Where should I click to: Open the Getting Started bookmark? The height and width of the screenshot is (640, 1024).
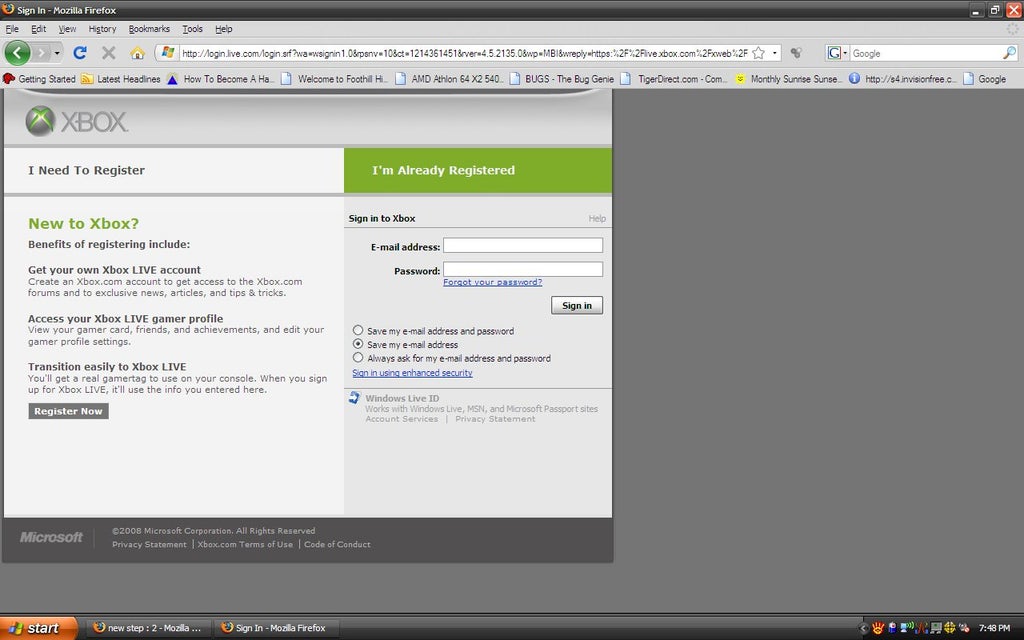coord(40,79)
